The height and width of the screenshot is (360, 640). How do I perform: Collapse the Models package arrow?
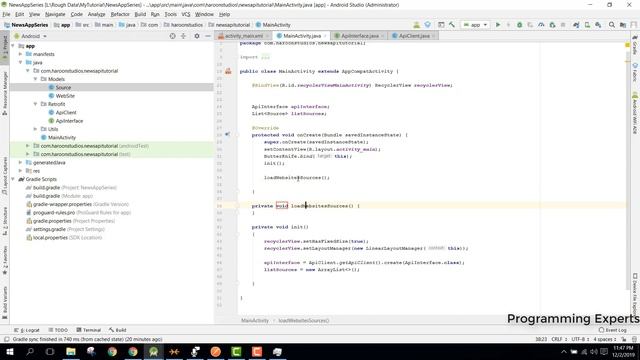(36, 79)
